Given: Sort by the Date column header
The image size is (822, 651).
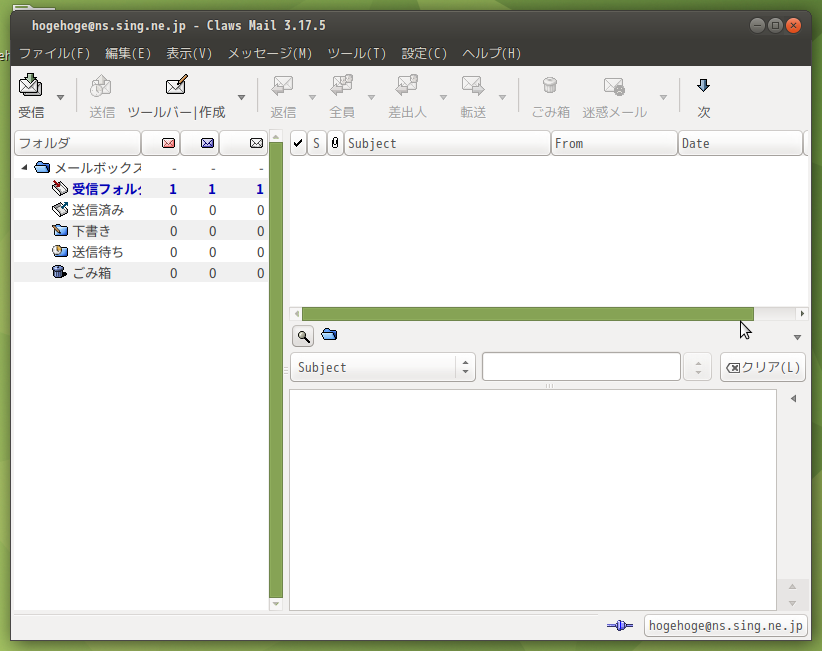Looking at the screenshot, I should [740, 143].
